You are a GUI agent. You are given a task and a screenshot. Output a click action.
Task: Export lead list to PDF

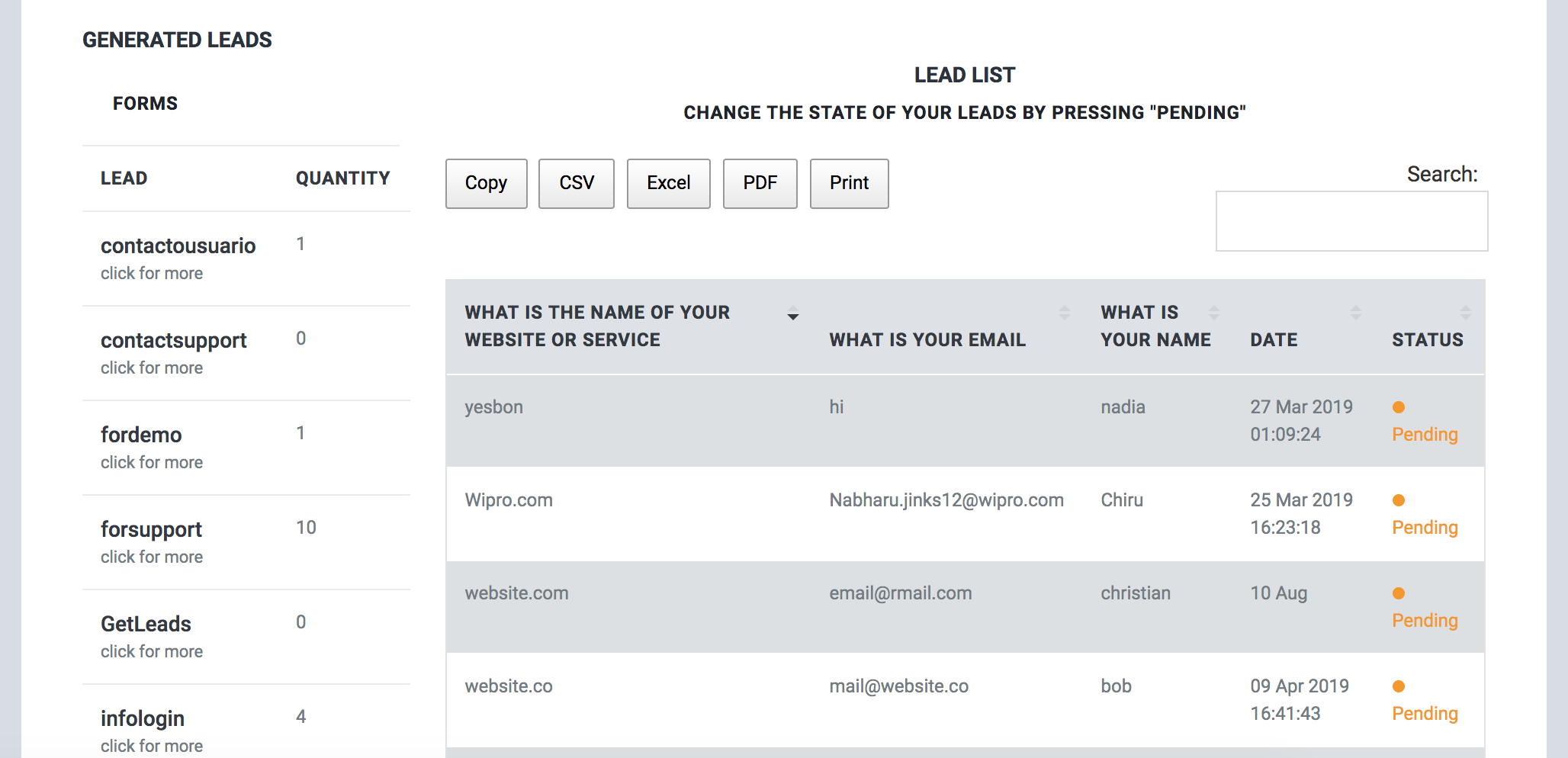760,184
